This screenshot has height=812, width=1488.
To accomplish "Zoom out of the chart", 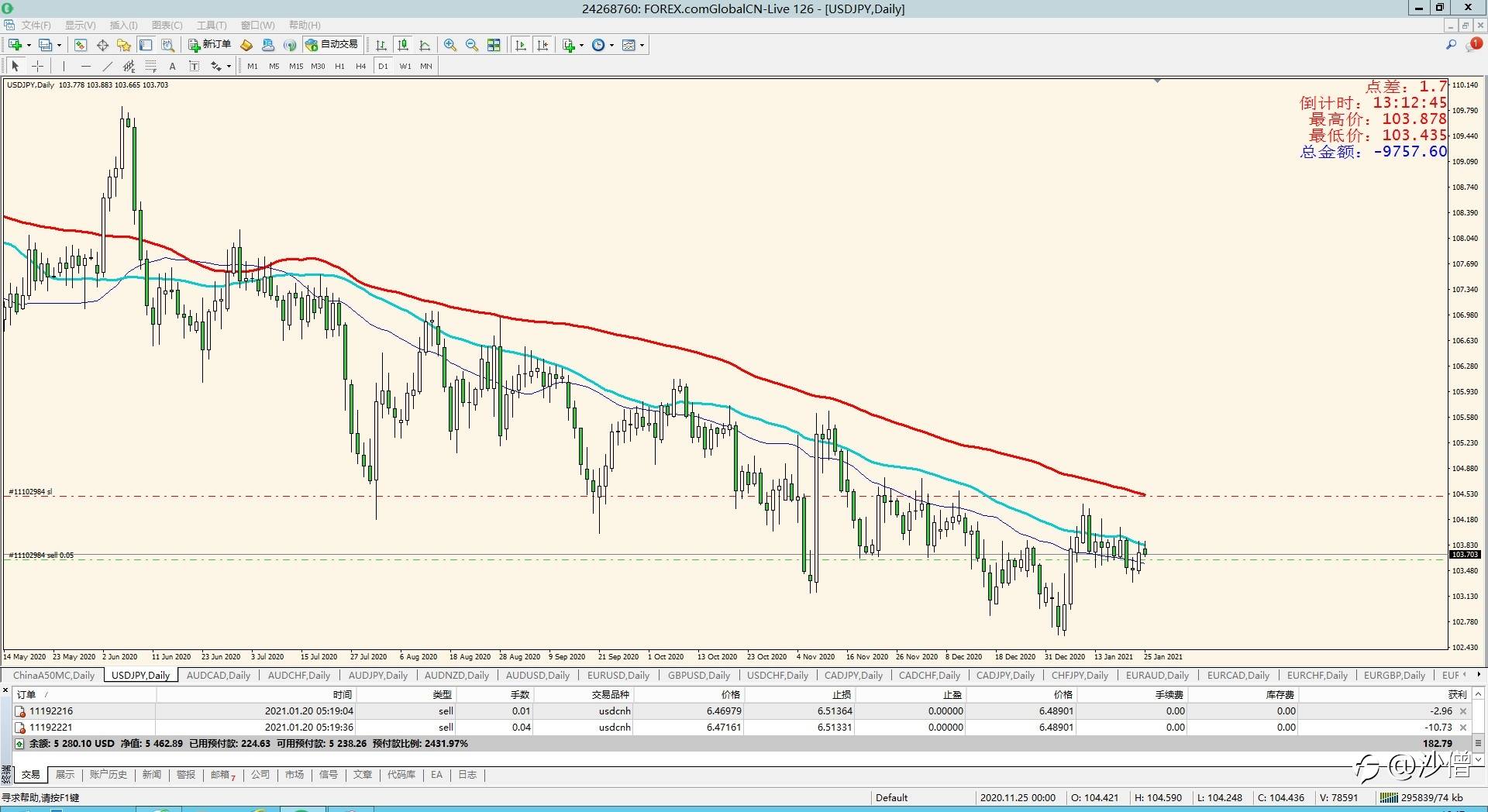I will click(471, 45).
